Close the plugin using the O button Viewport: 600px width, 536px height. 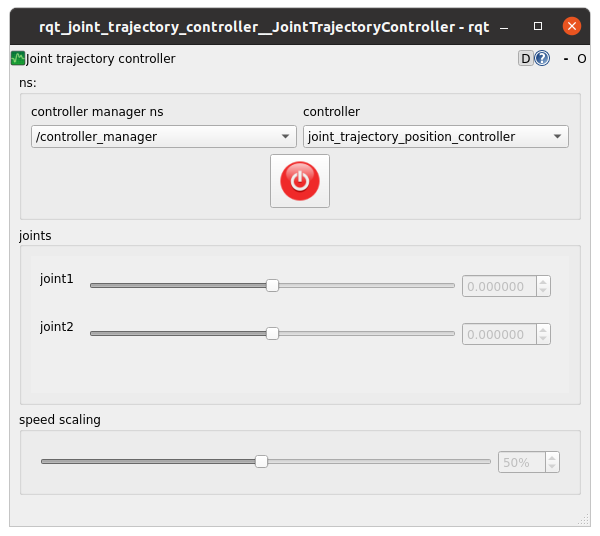[582, 59]
